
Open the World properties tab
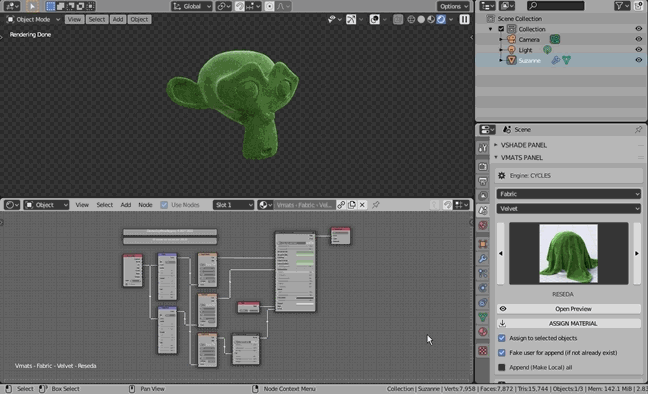(x=483, y=225)
